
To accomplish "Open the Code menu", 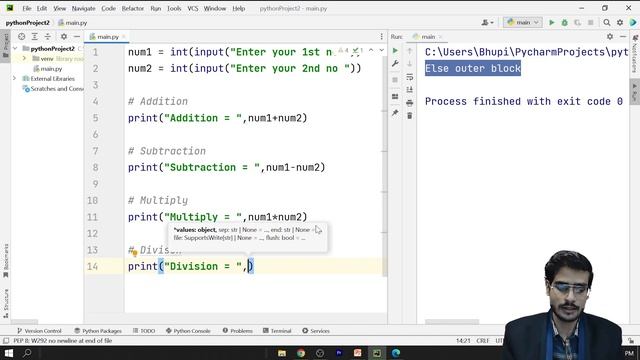I will (108, 8).
